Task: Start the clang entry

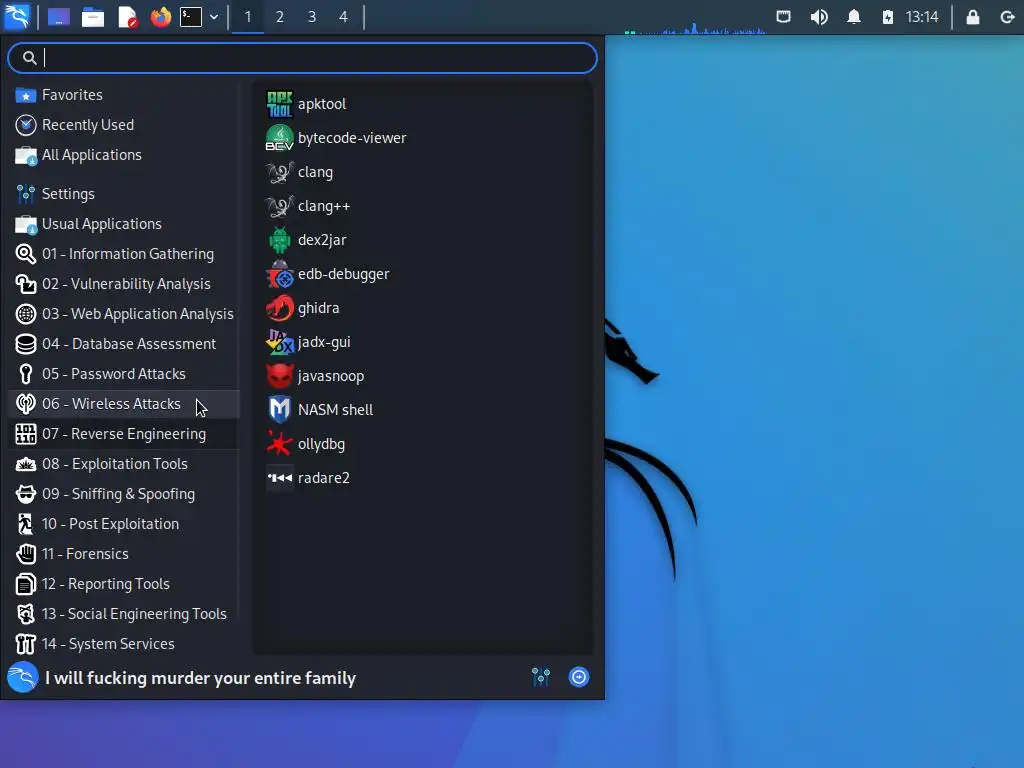Action: pos(423,172)
